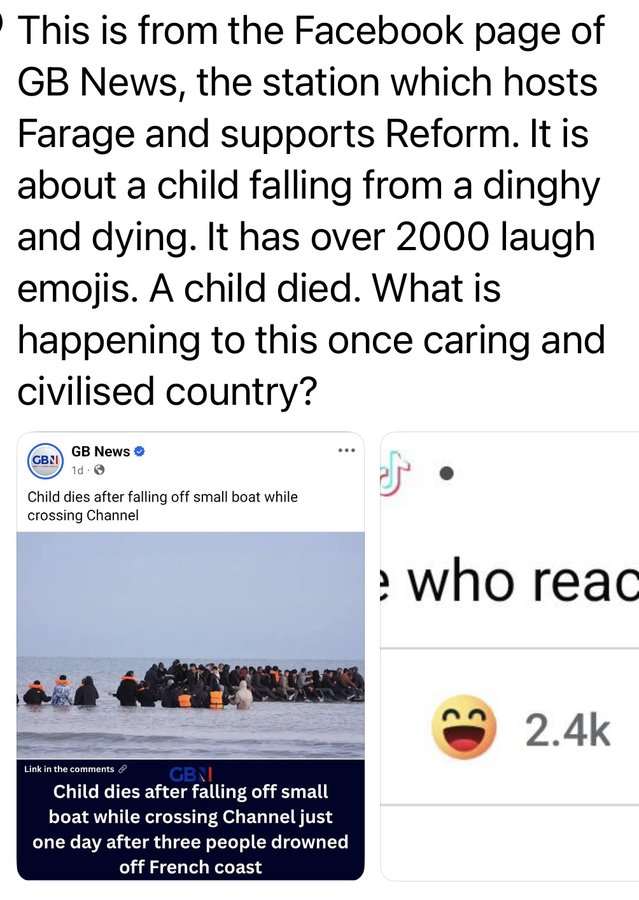This screenshot has height=900, width=639.
Task: Click the '1d' post timestamp
Action: tap(77, 471)
